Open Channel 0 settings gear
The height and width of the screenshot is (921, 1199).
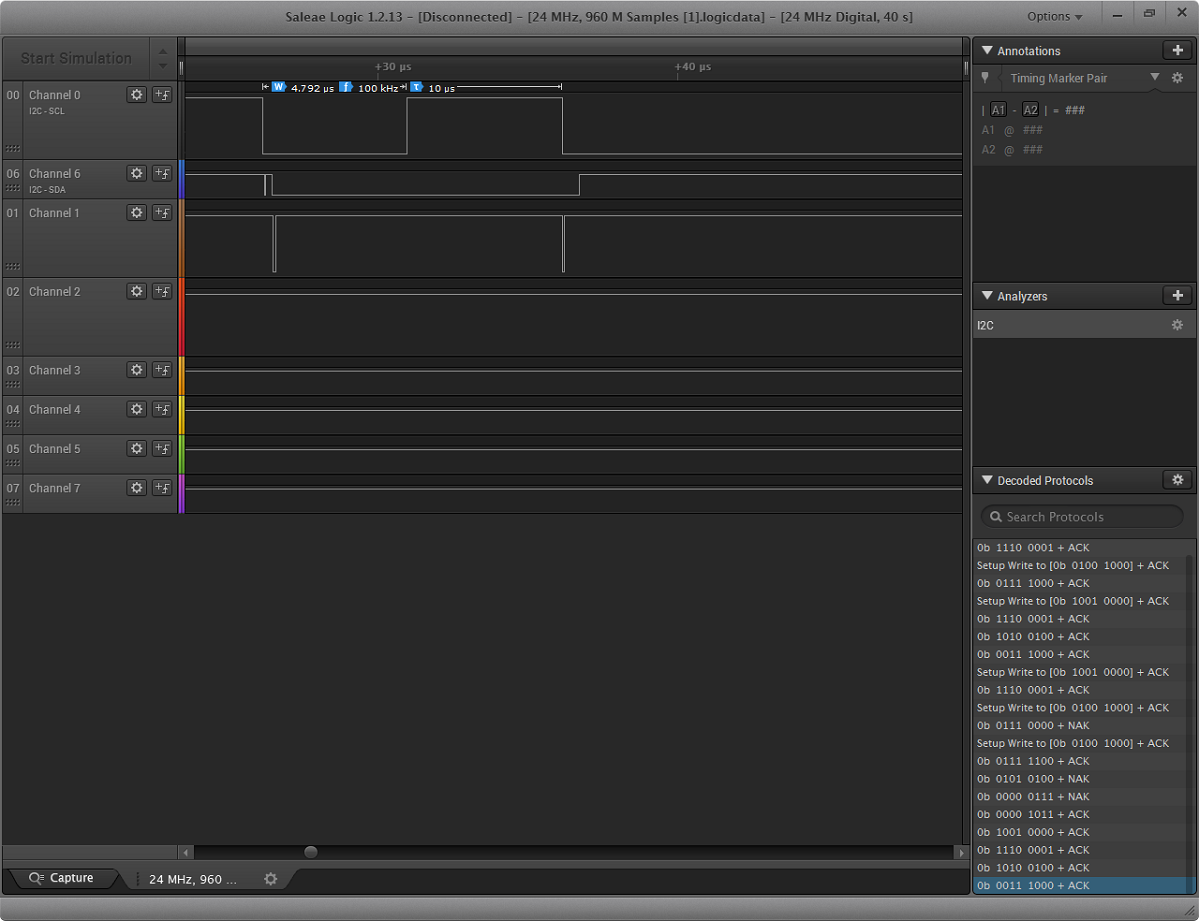[137, 95]
